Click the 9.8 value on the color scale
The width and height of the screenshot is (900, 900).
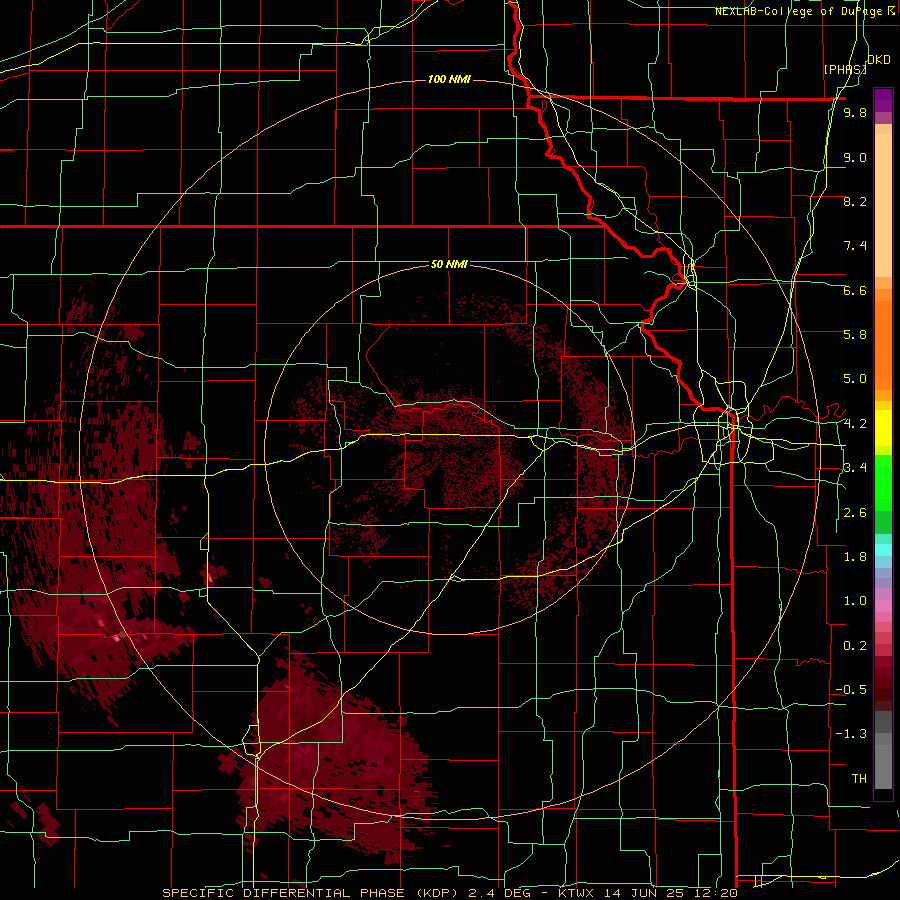click(x=855, y=112)
